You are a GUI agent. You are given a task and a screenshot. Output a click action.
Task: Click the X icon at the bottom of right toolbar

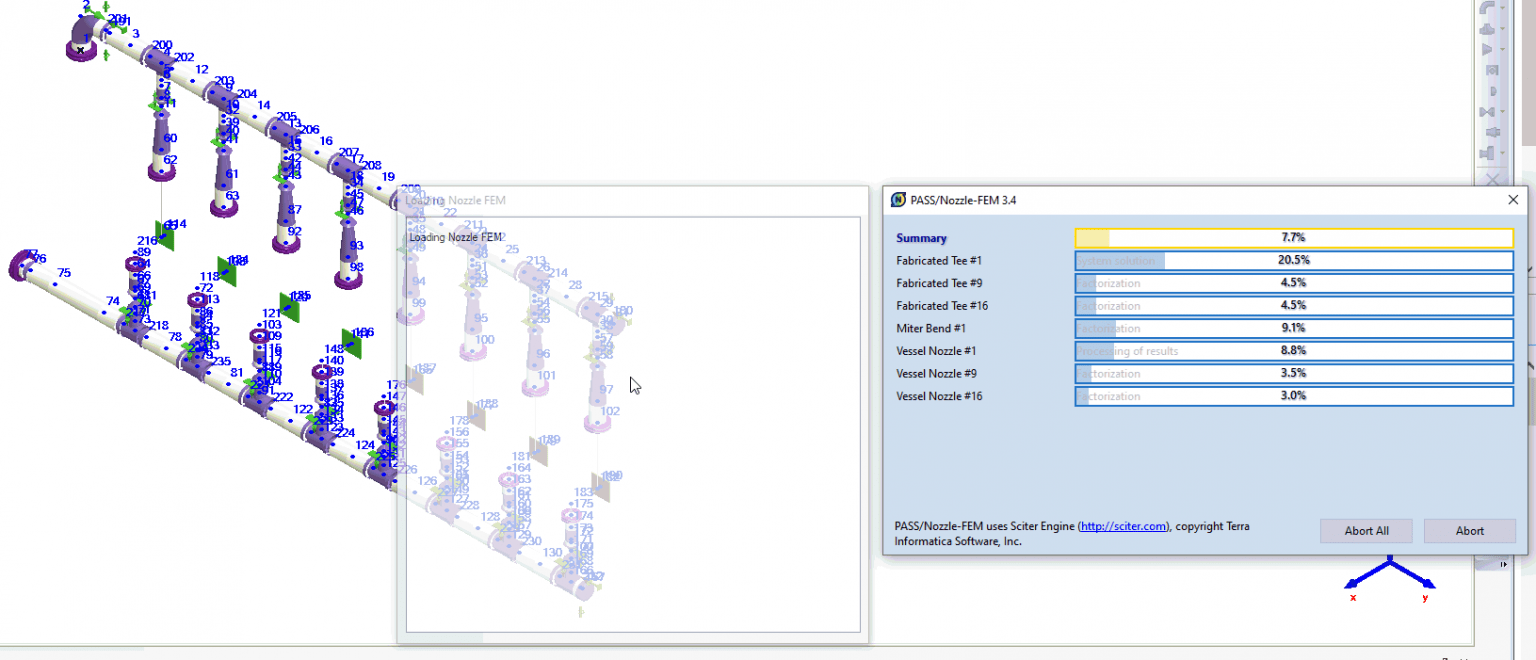coord(1492,177)
